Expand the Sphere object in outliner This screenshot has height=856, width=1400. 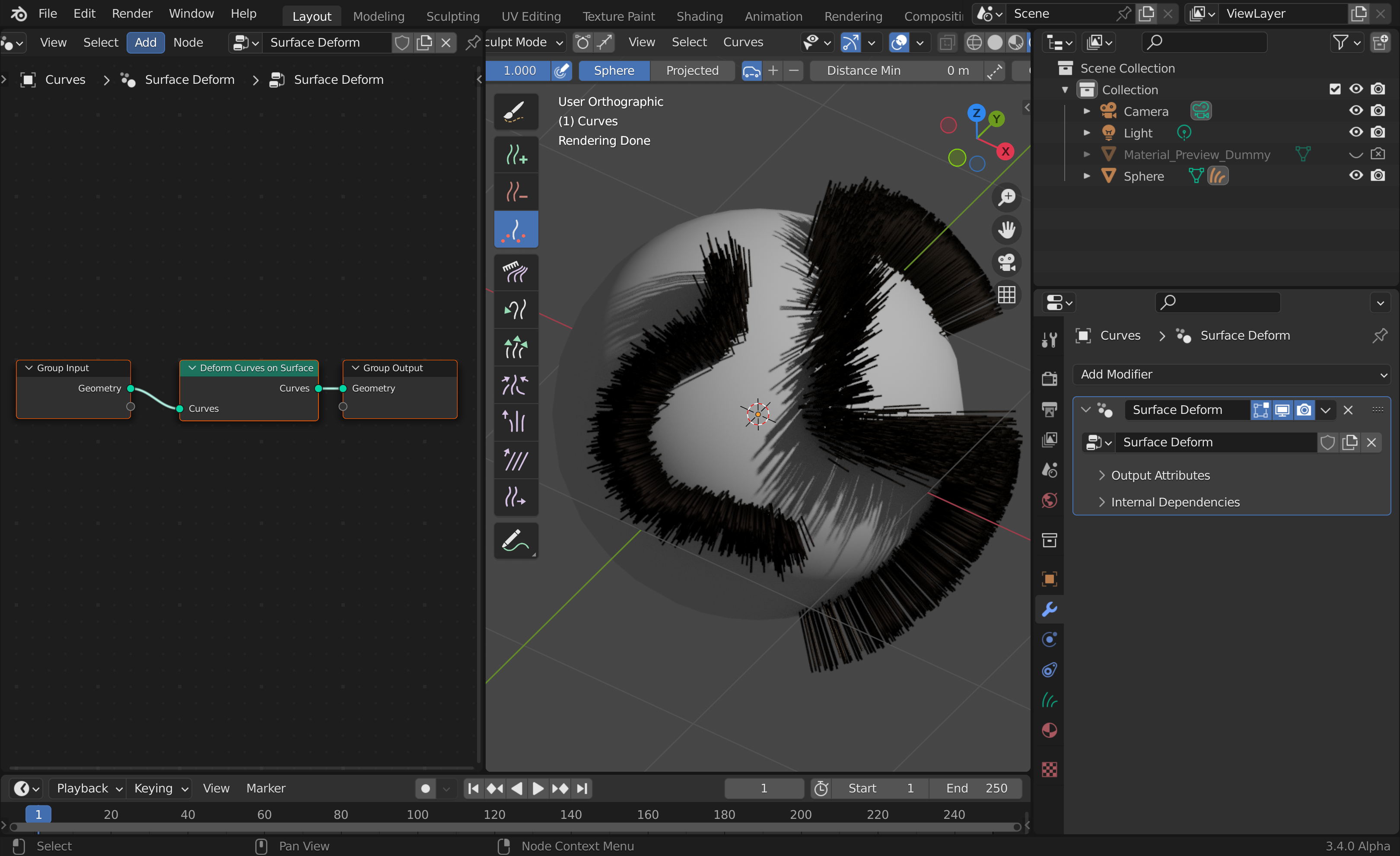1086,176
